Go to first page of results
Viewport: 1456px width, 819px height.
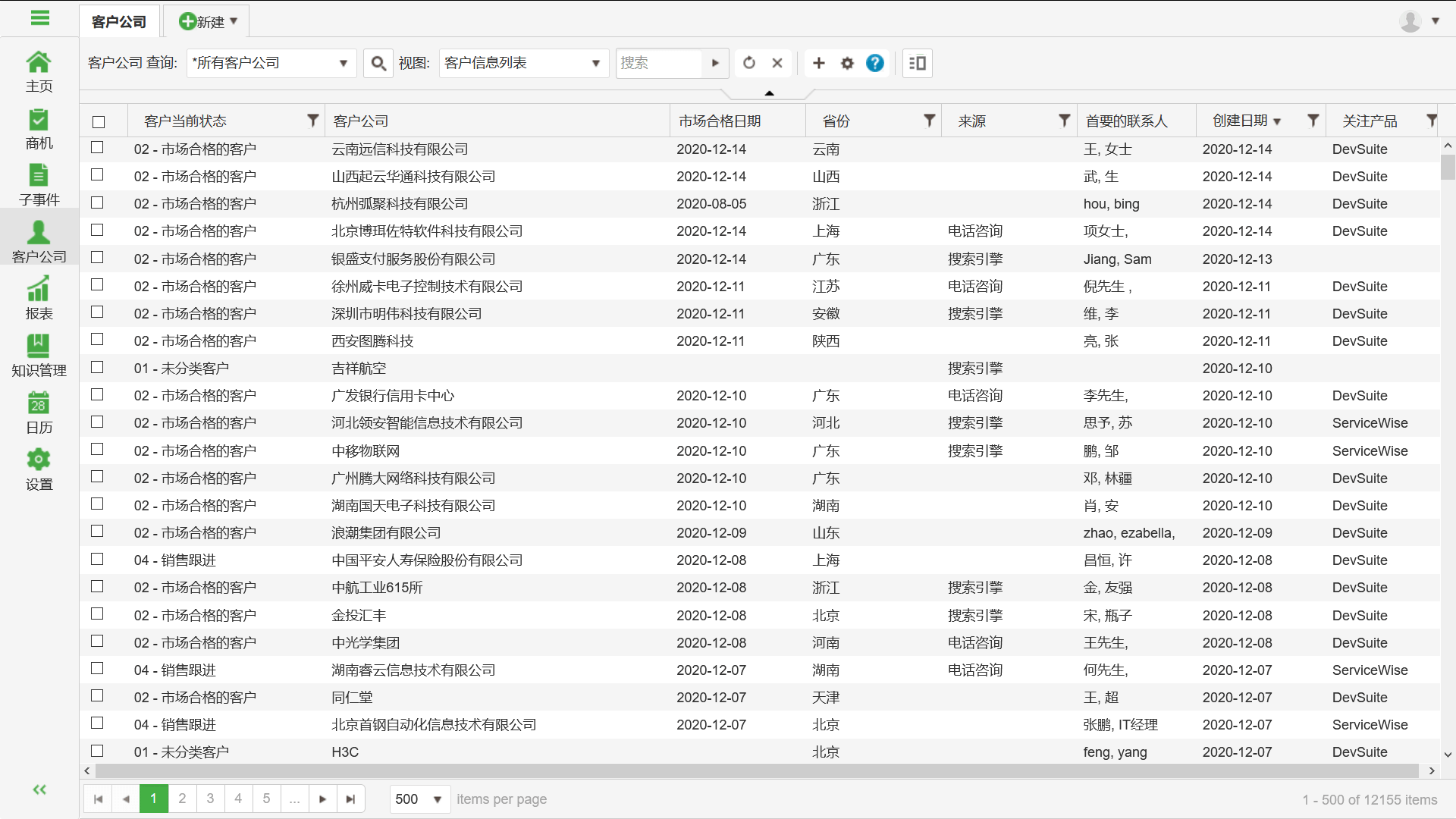pos(98,799)
